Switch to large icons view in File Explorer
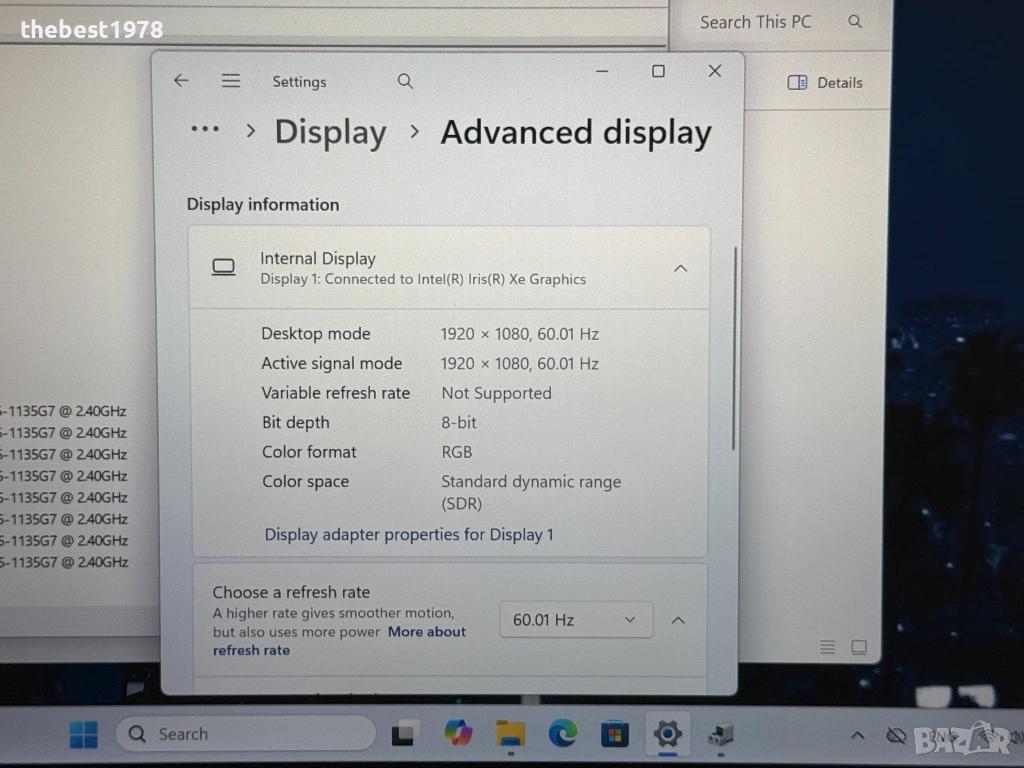The width and height of the screenshot is (1024, 768). tap(859, 647)
